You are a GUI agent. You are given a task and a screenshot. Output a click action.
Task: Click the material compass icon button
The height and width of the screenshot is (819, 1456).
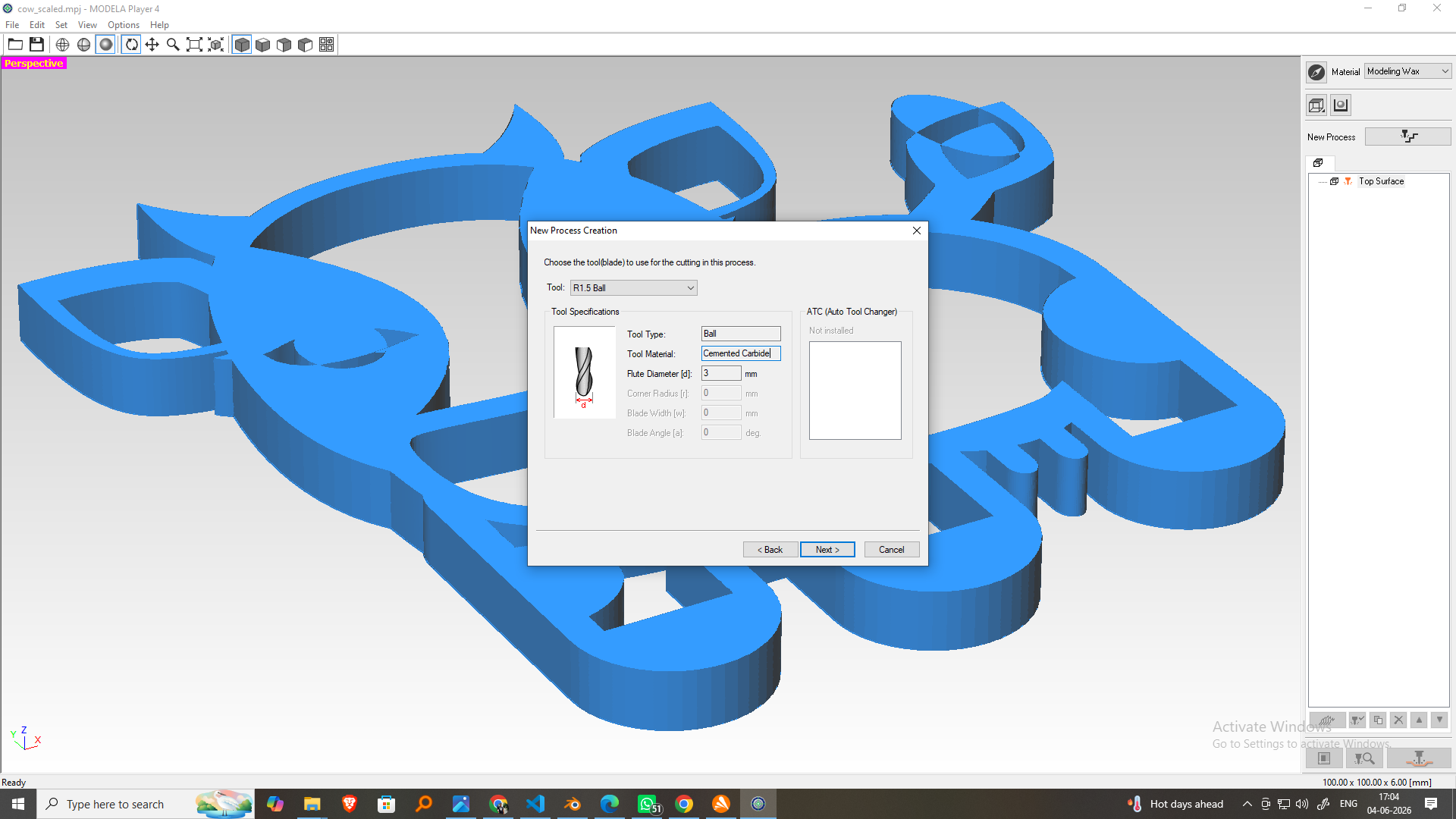[x=1317, y=72]
